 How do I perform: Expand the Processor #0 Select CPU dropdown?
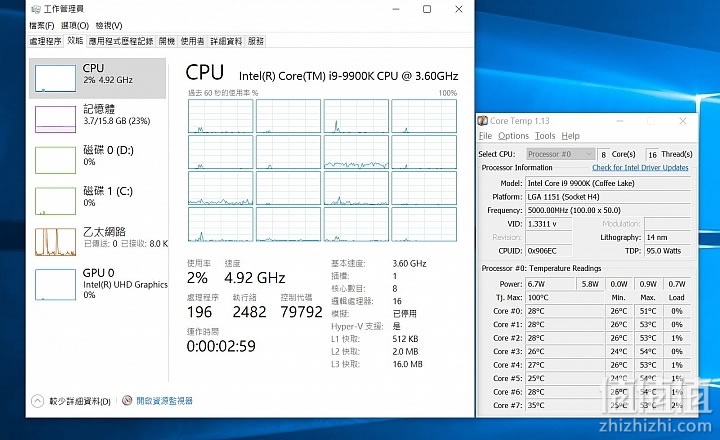point(560,154)
